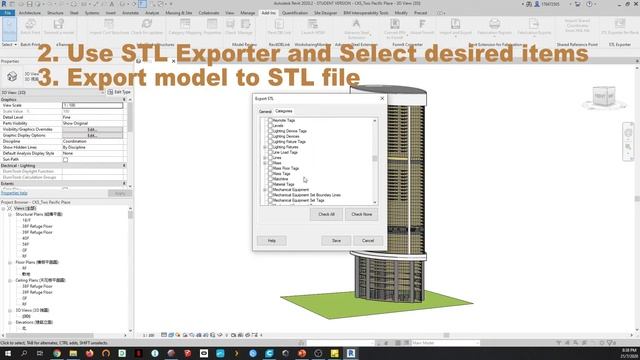Check the Mass Tags checkbox
Screen dimensions: 640x360
(x=270, y=173)
